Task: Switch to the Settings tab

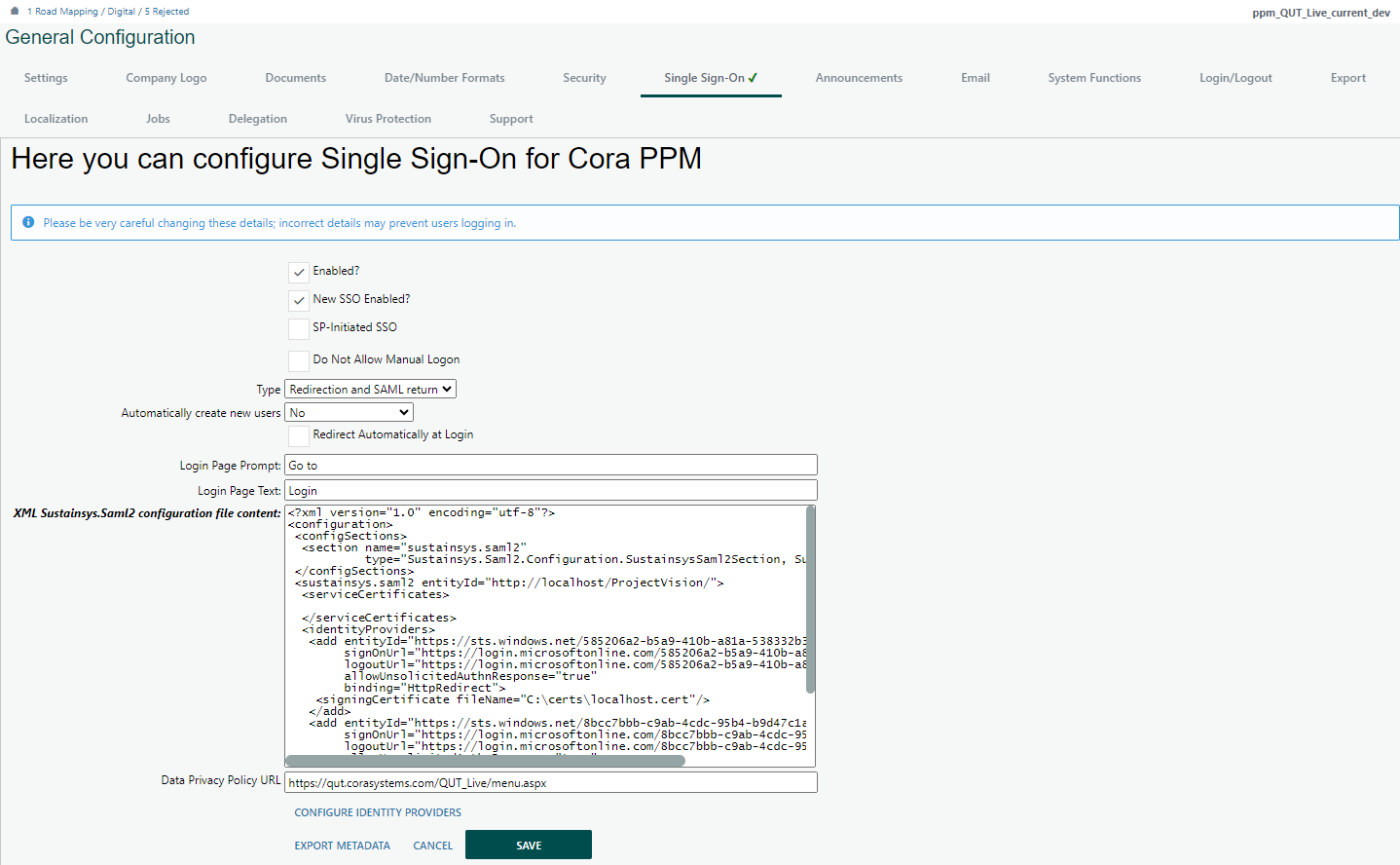Action: point(46,78)
